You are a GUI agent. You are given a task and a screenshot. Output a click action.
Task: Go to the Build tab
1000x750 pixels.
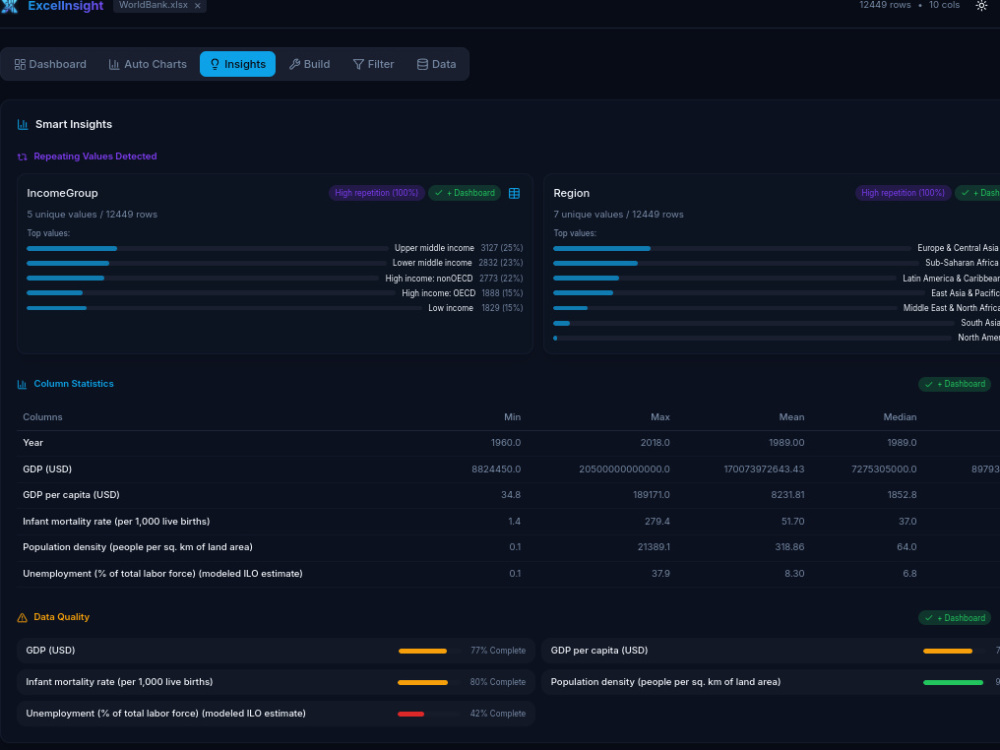(x=310, y=64)
